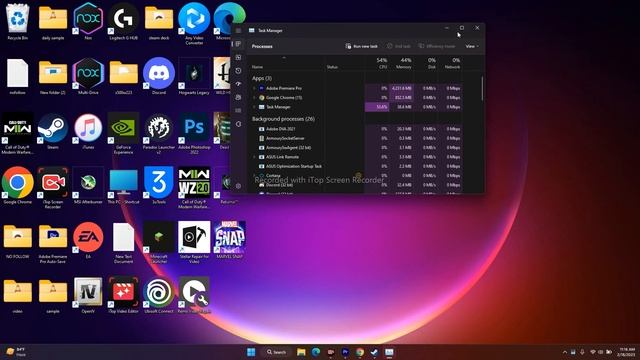Open Users page in Task Manager sidebar
The height and width of the screenshot is (360, 640).
(x=238, y=97)
